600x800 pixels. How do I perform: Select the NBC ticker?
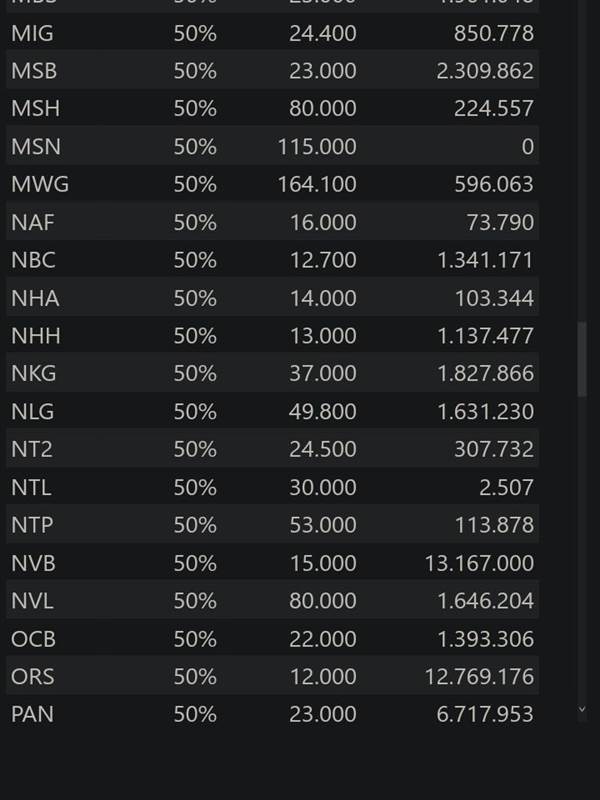pos(33,260)
